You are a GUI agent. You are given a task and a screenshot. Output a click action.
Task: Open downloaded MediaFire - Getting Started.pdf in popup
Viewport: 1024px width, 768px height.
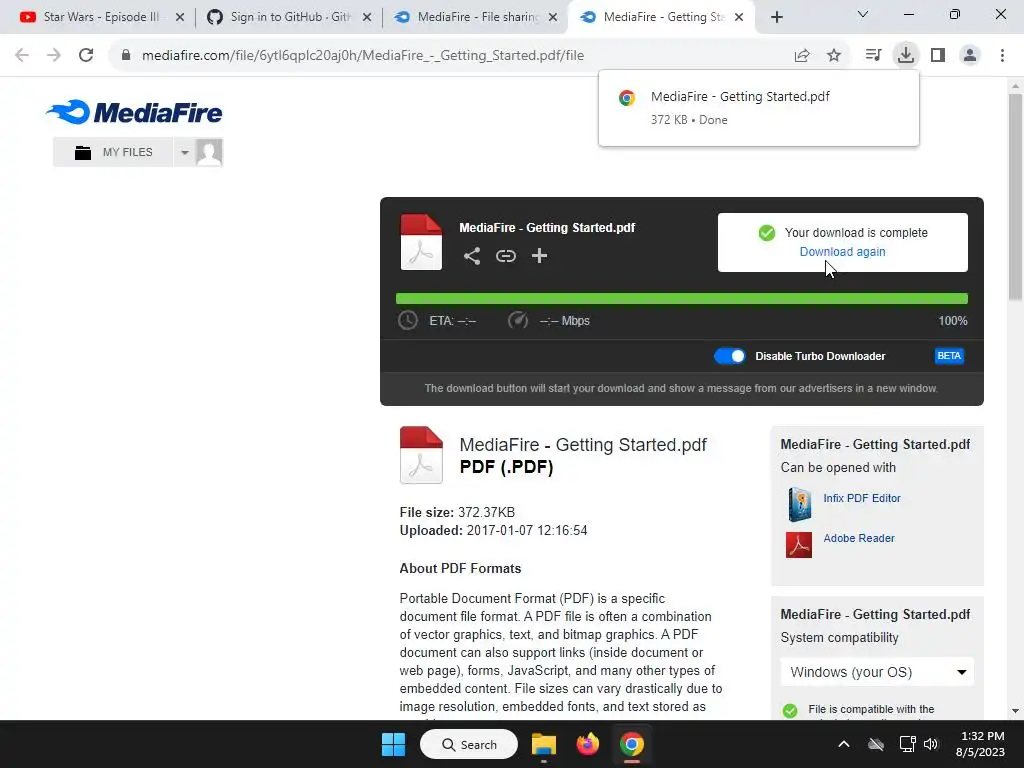(759, 108)
